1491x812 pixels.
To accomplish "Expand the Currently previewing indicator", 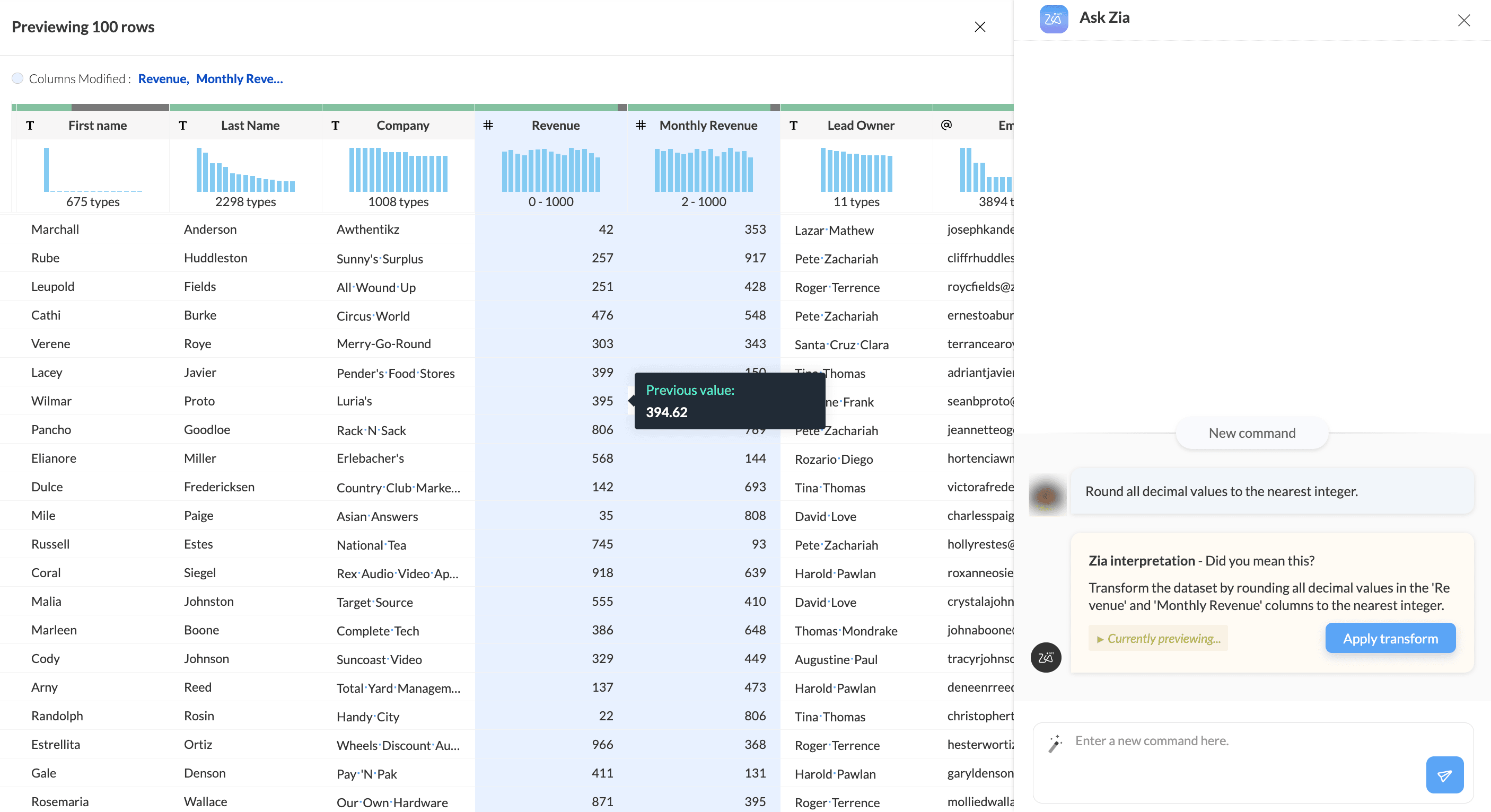I will (1157, 638).
